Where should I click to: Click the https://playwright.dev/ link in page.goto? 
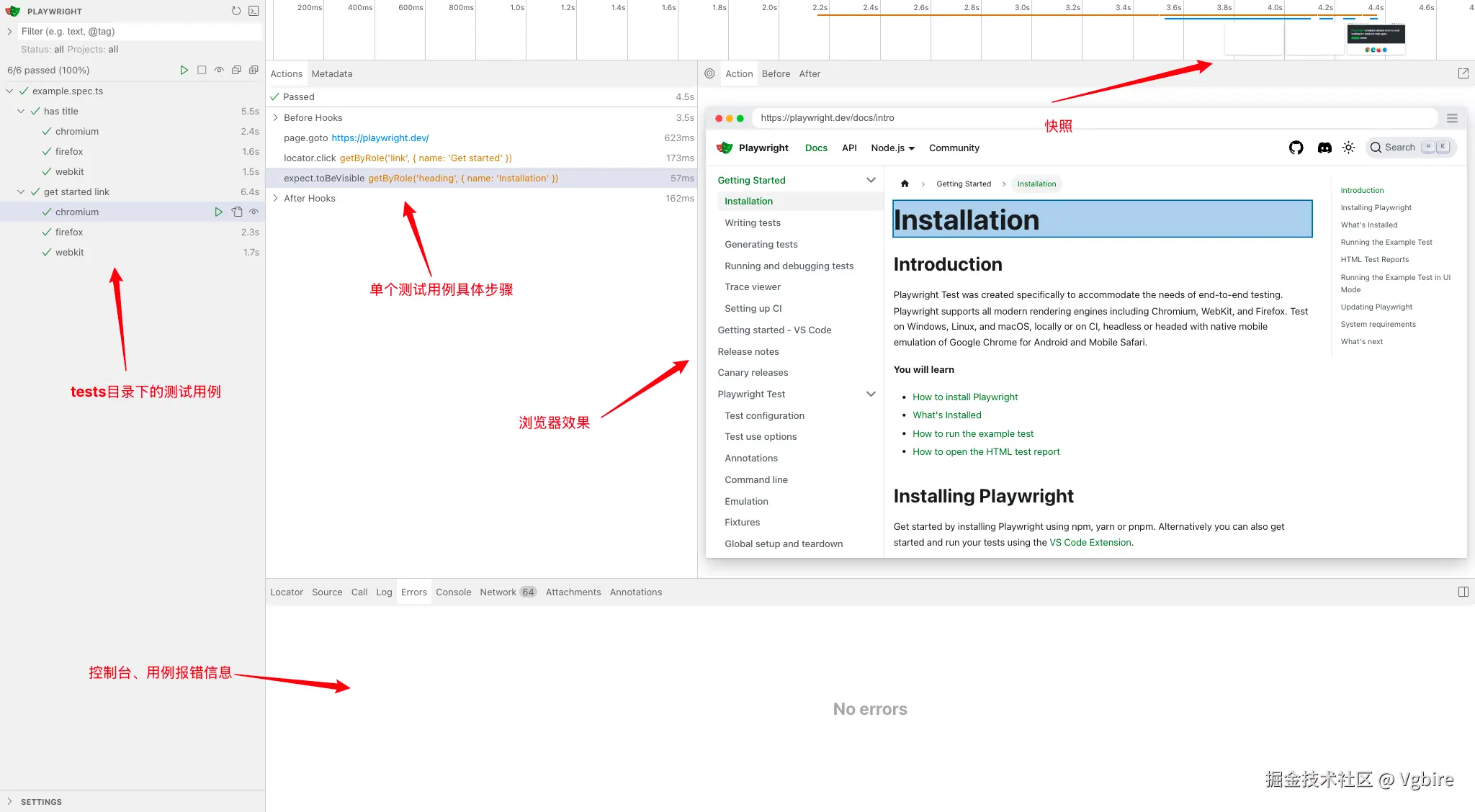pyautogui.click(x=380, y=137)
